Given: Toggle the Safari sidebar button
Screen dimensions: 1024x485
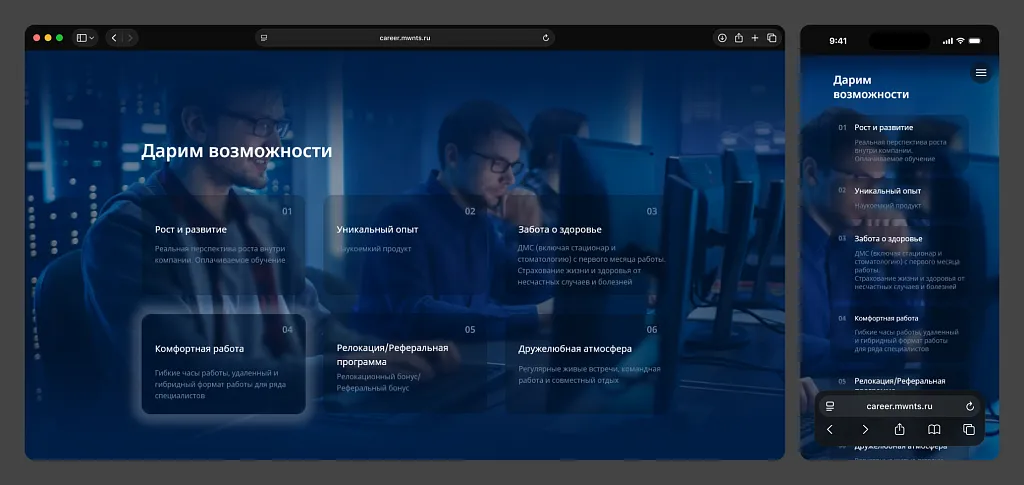Looking at the screenshot, I should pyautogui.click(x=81, y=38).
